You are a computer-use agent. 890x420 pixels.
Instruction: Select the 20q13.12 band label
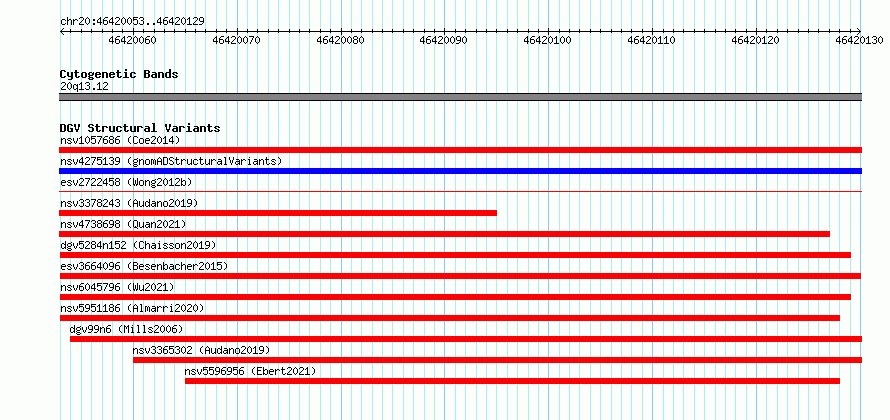point(84,87)
